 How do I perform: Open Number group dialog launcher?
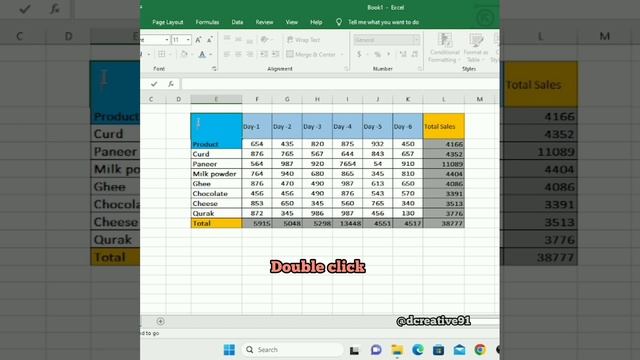point(420,69)
